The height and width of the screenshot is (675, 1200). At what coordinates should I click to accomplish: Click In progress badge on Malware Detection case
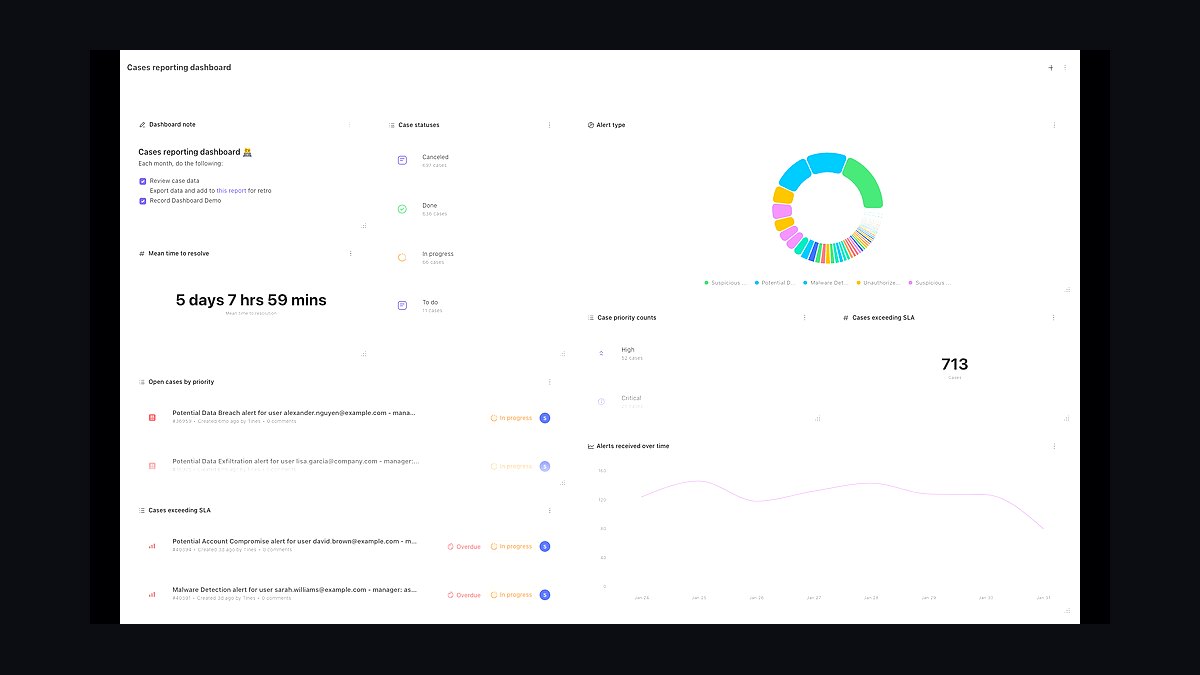pyautogui.click(x=512, y=595)
